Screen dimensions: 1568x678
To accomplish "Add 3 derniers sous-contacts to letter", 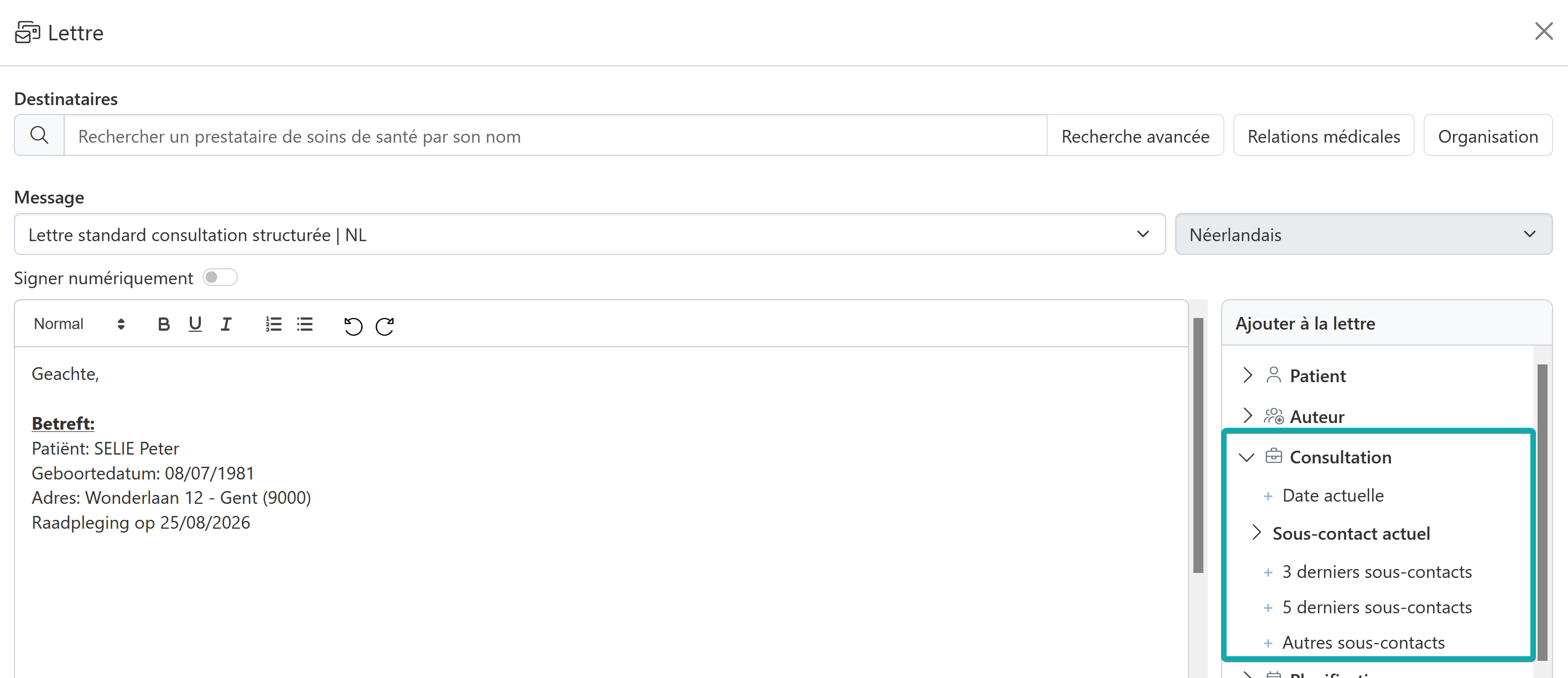I will [1376, 571].
